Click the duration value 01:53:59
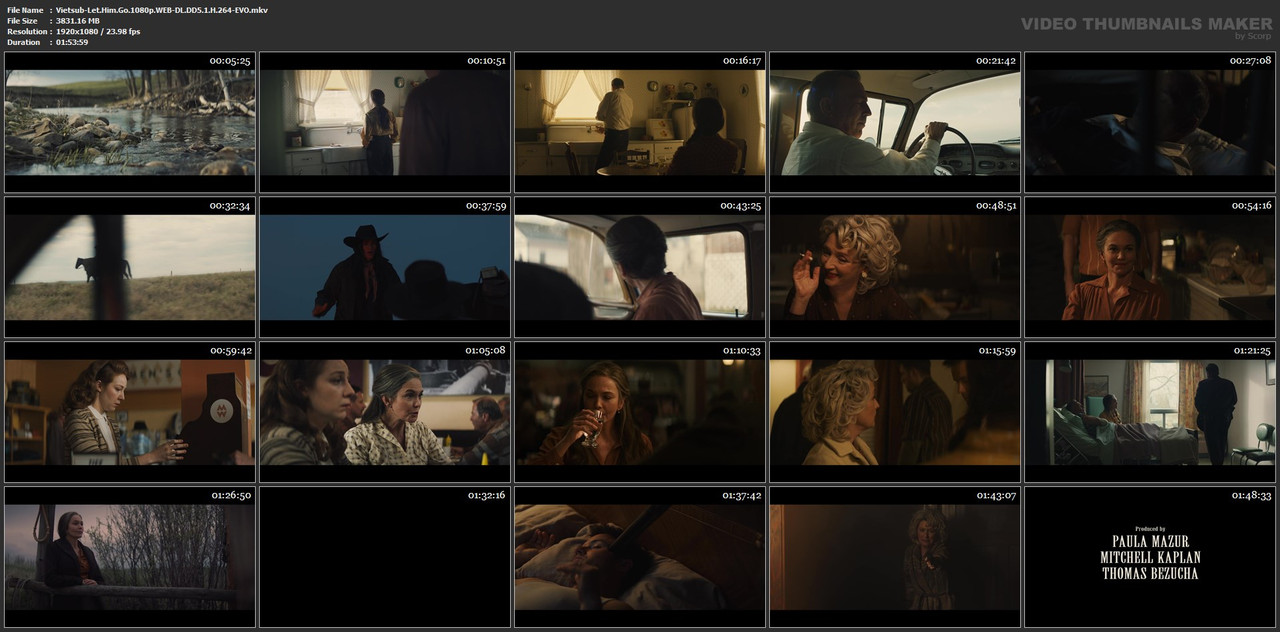 [x=72, y=42]
